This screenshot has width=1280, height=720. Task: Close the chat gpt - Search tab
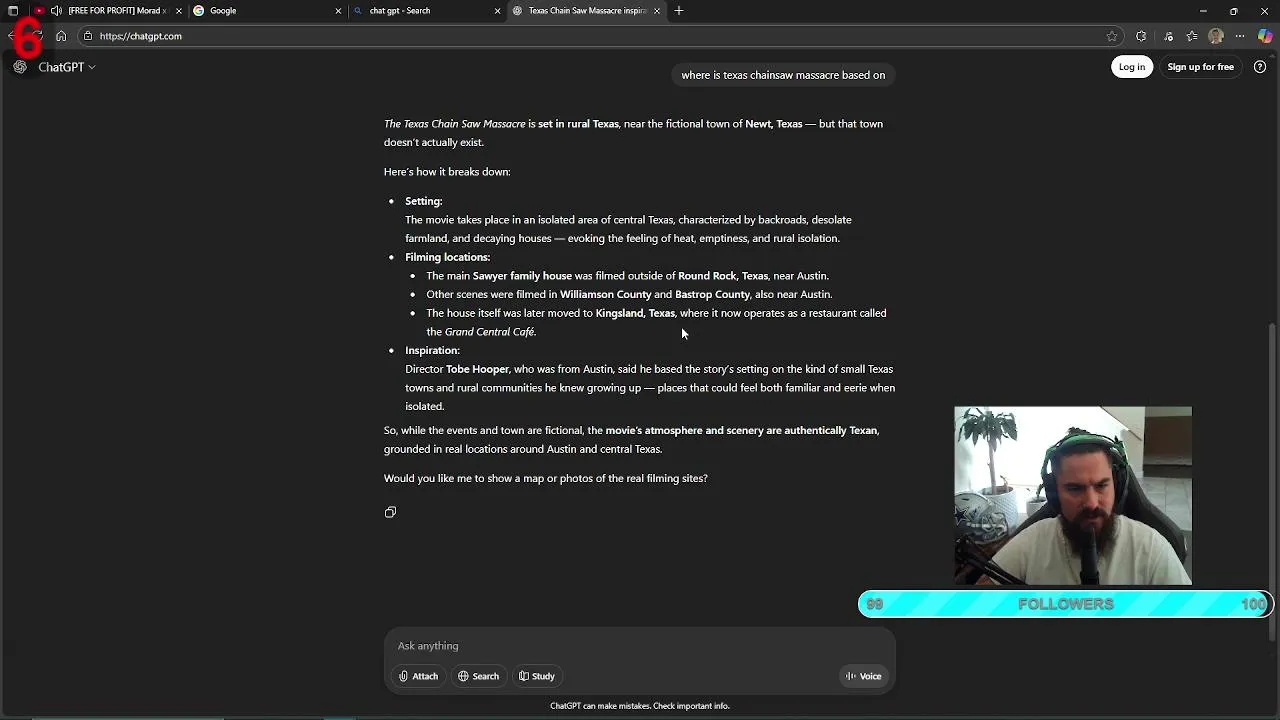coord(497,11)
